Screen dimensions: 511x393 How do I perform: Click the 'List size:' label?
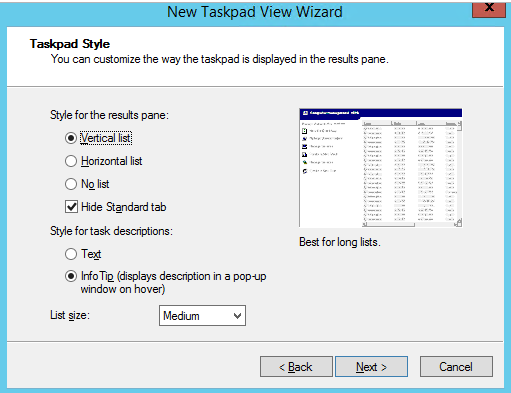click(x=70, y=315)
